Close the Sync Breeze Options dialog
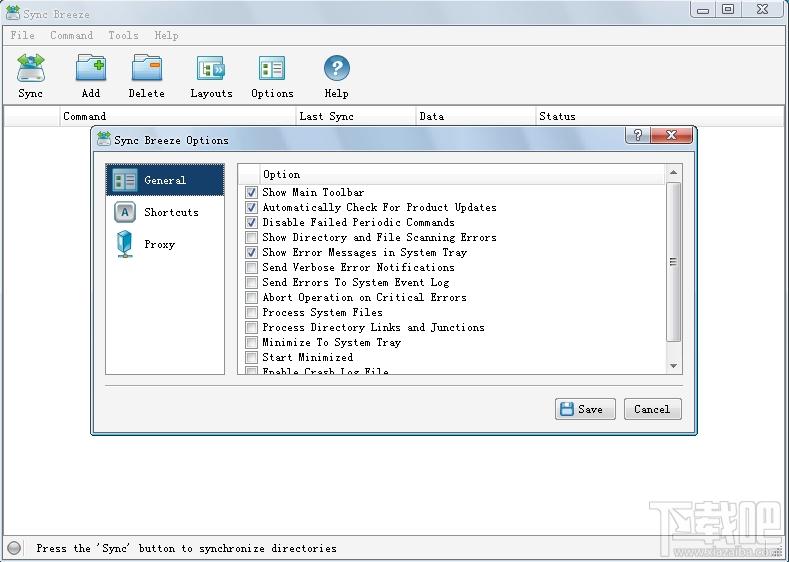 (671, 135)
